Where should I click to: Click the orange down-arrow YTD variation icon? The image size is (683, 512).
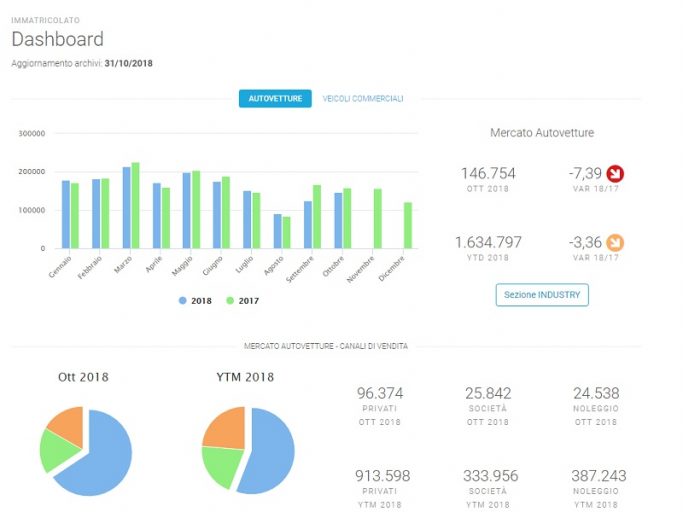(x=615, y=243)
